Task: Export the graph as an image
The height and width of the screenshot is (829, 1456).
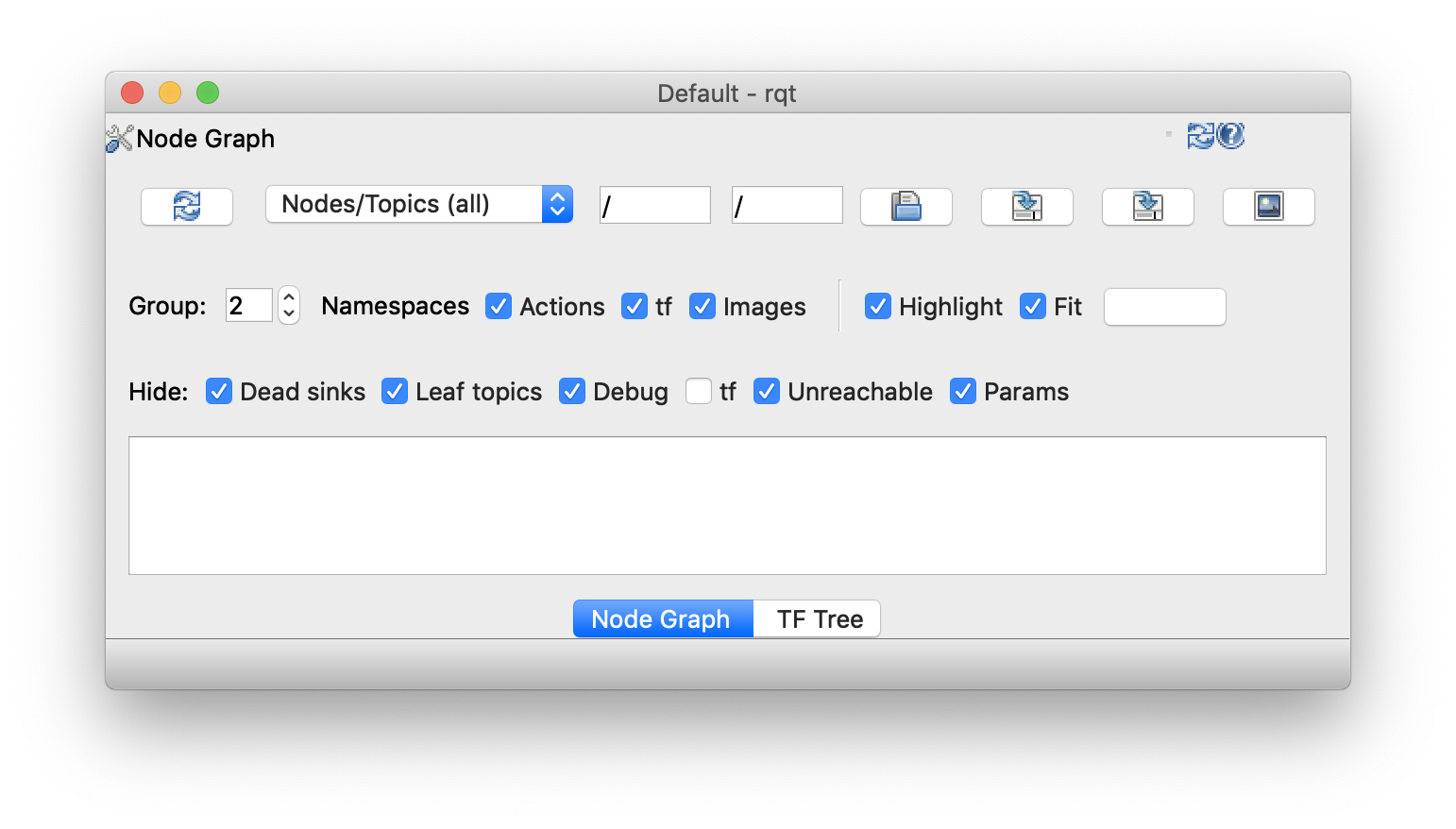Action: (1268, 206)
